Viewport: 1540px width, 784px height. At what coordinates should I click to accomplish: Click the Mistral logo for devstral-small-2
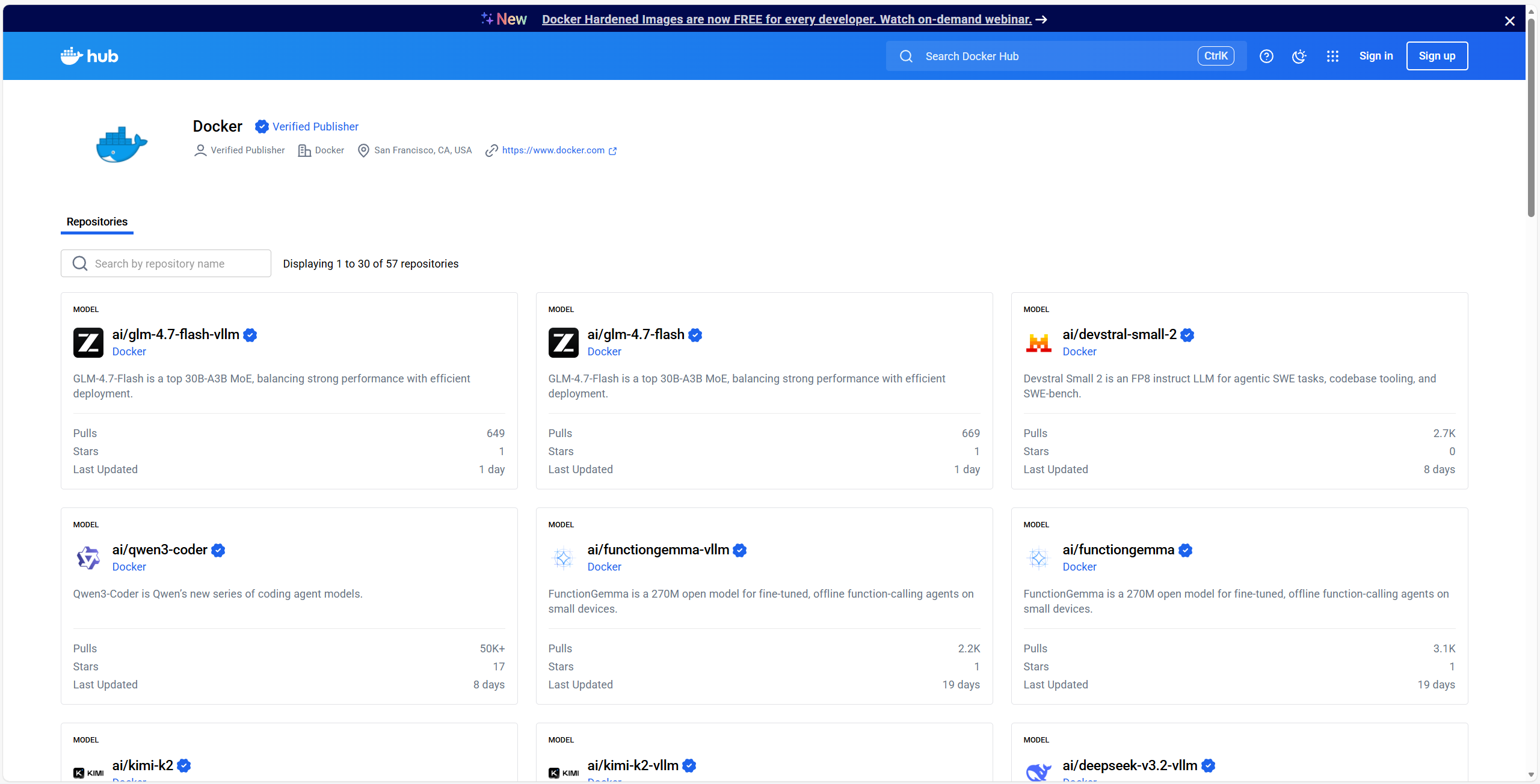click(x=1038, y=343)
